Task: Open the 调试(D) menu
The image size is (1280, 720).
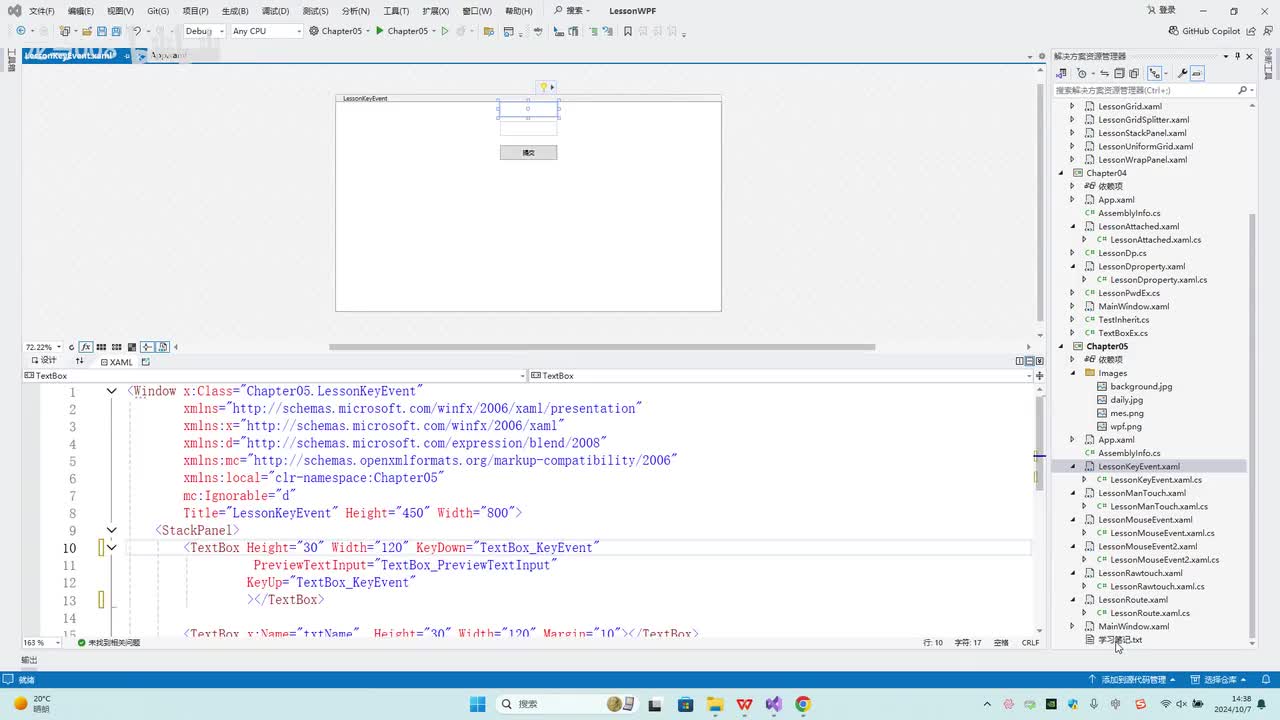Action: click(x=275, y=11)
